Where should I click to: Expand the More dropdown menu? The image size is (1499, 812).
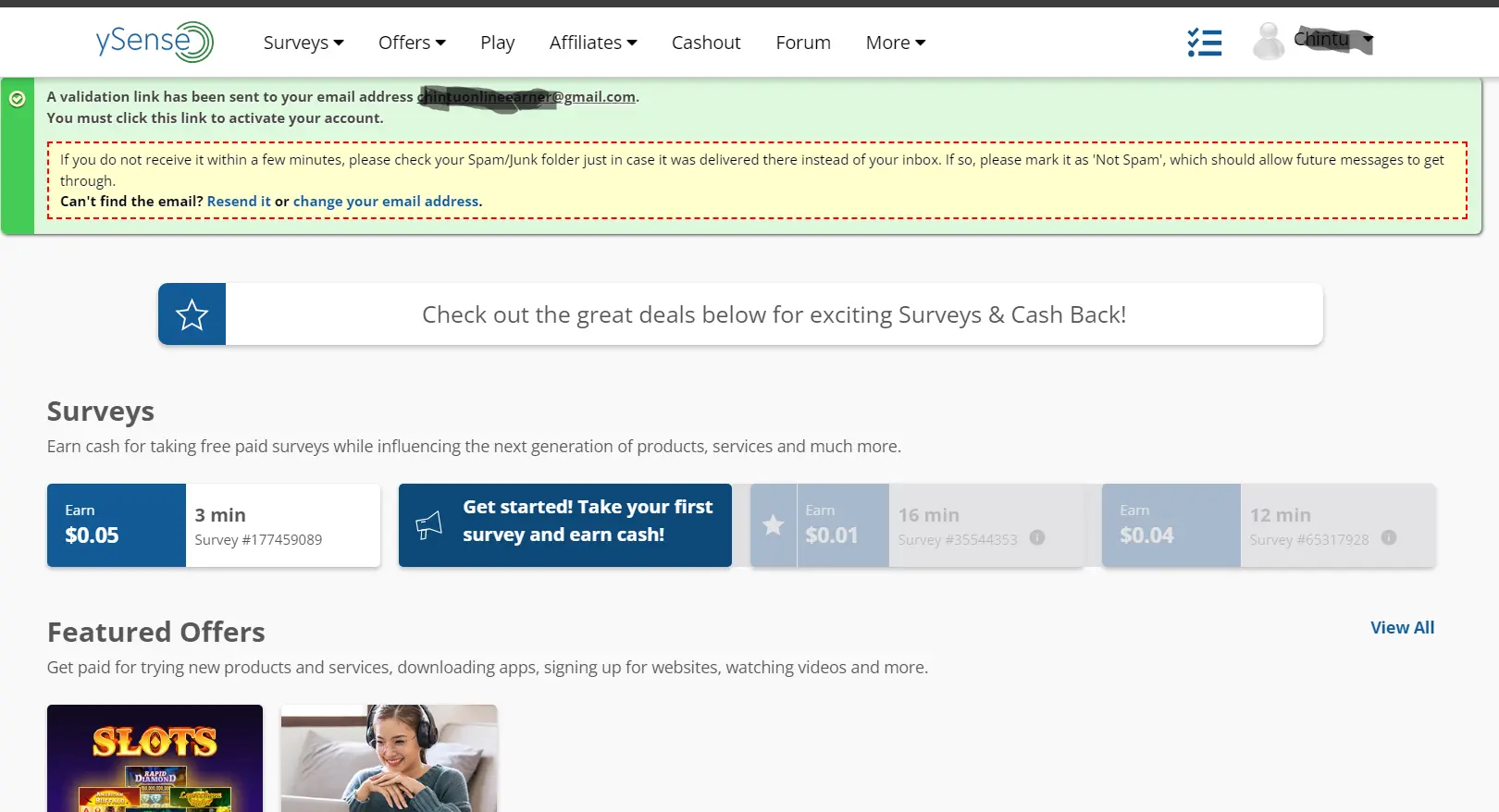[896, 43]
